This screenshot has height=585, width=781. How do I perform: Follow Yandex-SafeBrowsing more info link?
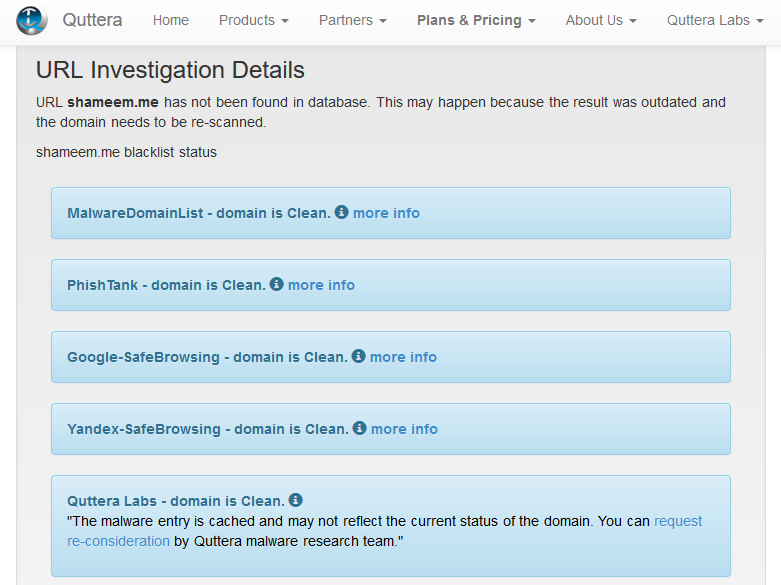pyautogui.click(x=404, y=429)
